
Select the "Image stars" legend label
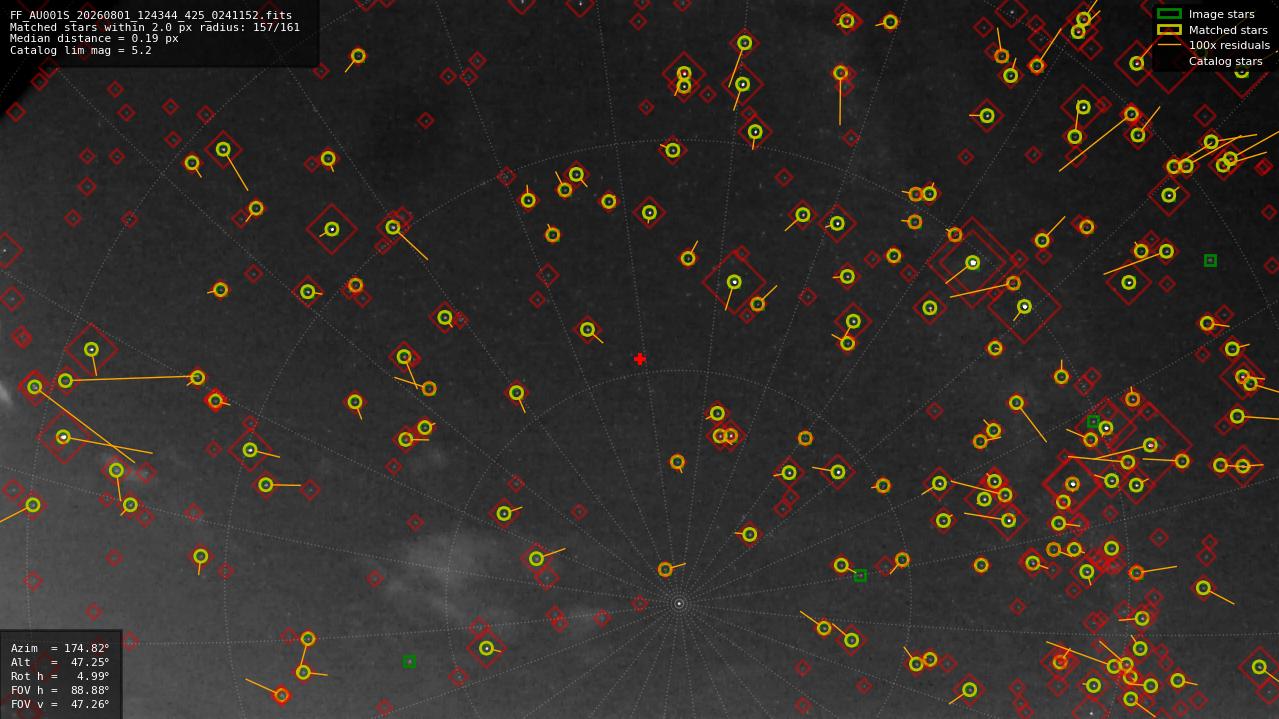[1221, 14]
